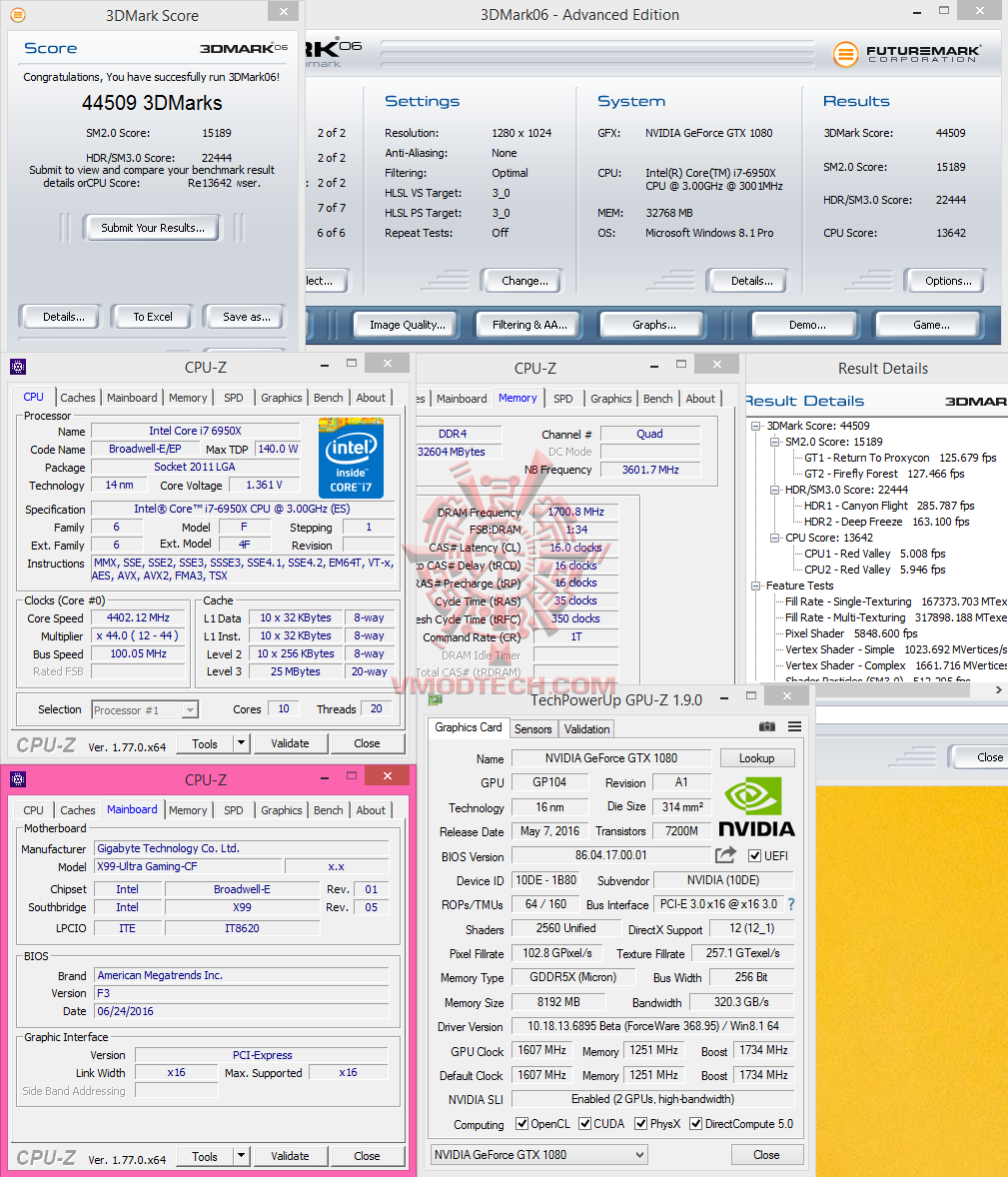Collapse the HDR/SM3.0 Score tree node
The image size is (1008, 1177).
[x=775, y=491]
